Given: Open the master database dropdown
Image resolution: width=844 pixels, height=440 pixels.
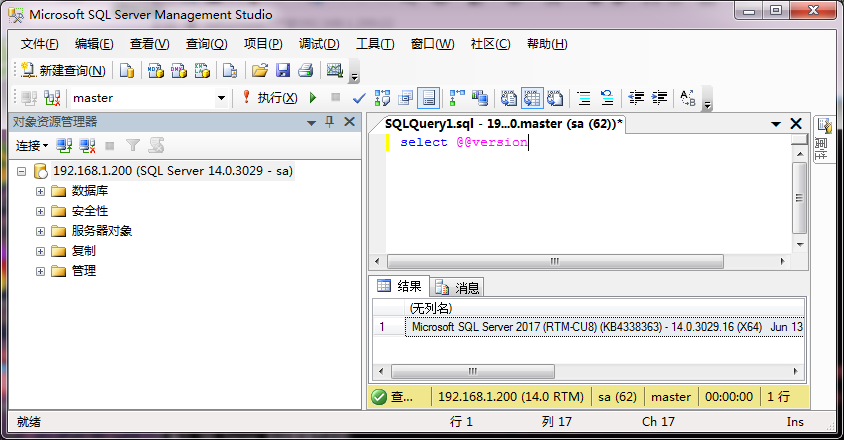Looking at the screenshot, I should tap(221, 98).
